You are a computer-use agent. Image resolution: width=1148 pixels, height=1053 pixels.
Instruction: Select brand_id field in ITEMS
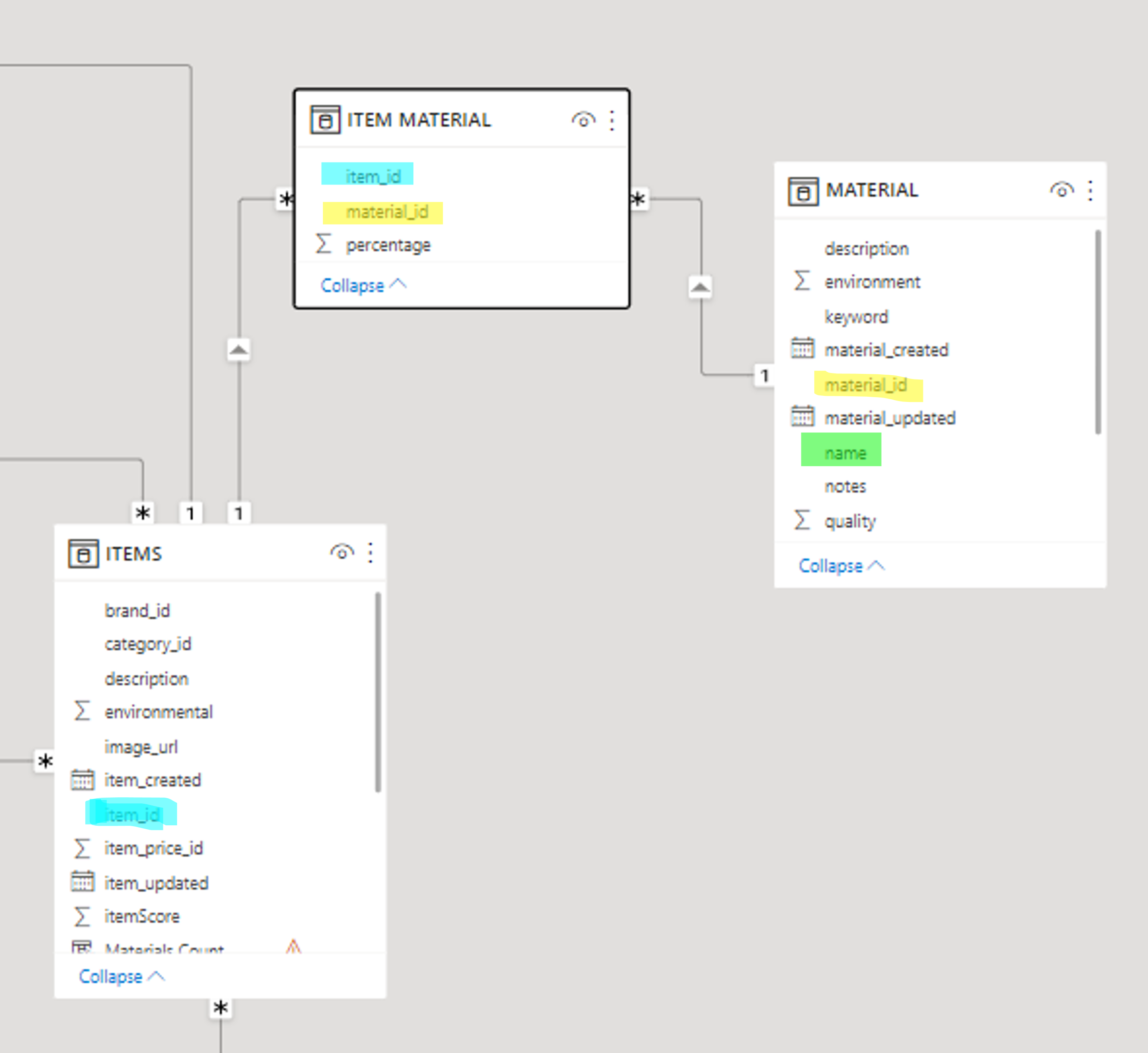(138, 610)
